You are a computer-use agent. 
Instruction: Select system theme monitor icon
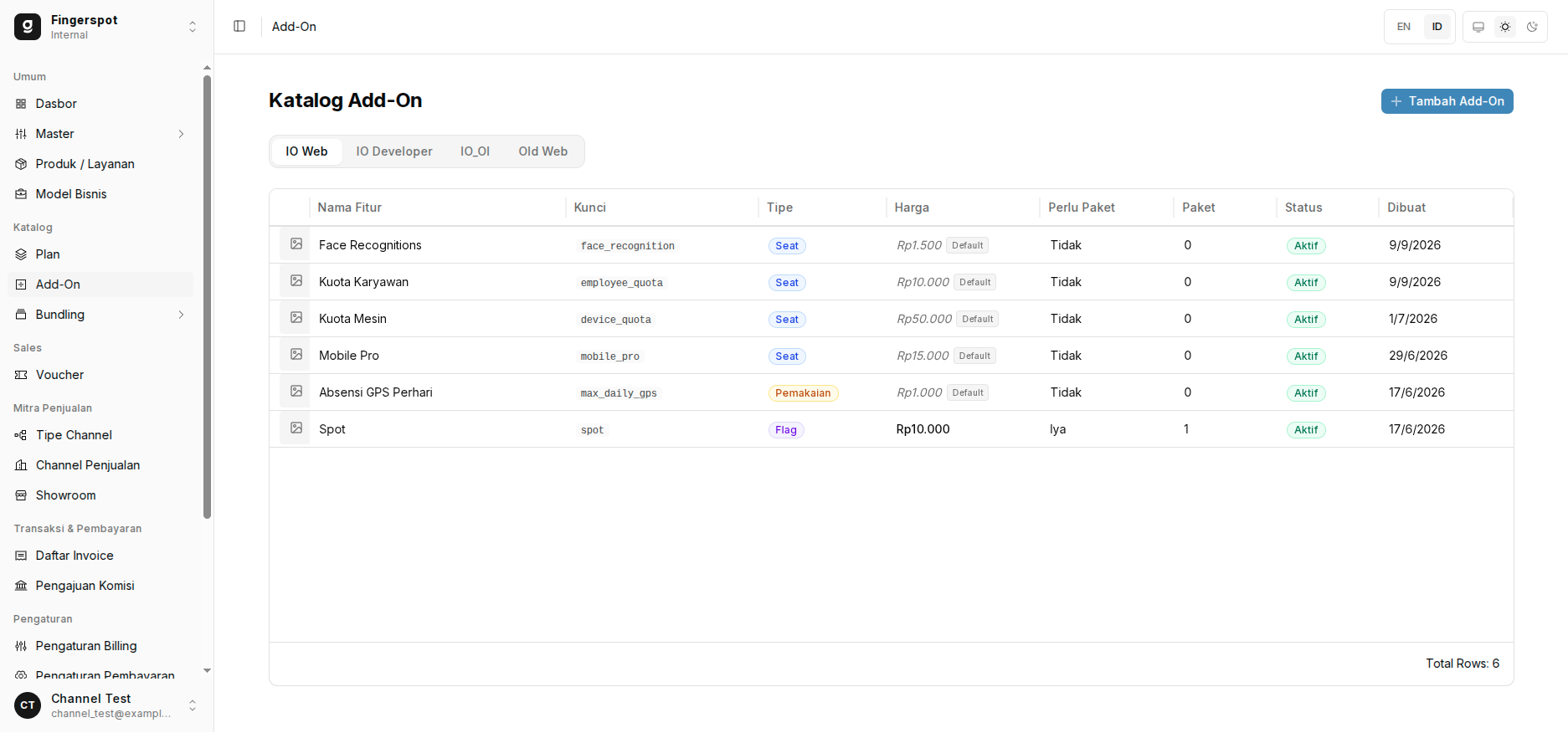tap(1478, 27)
